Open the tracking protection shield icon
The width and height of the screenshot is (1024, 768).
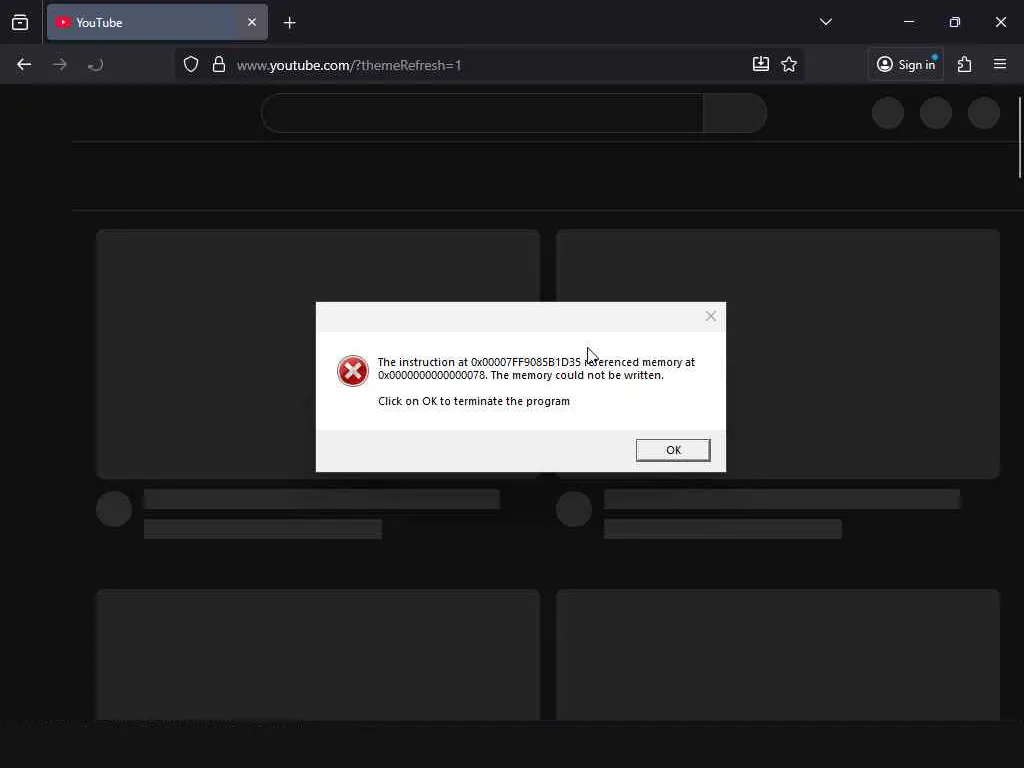(x=191, y=65)
